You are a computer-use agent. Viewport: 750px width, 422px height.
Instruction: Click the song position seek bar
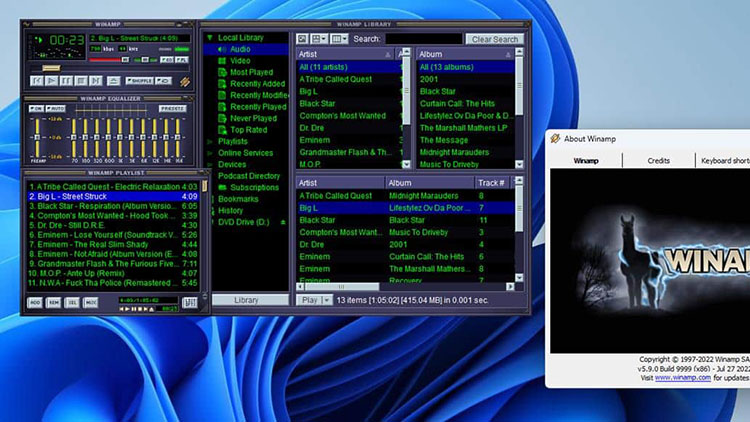pos(108,68)
